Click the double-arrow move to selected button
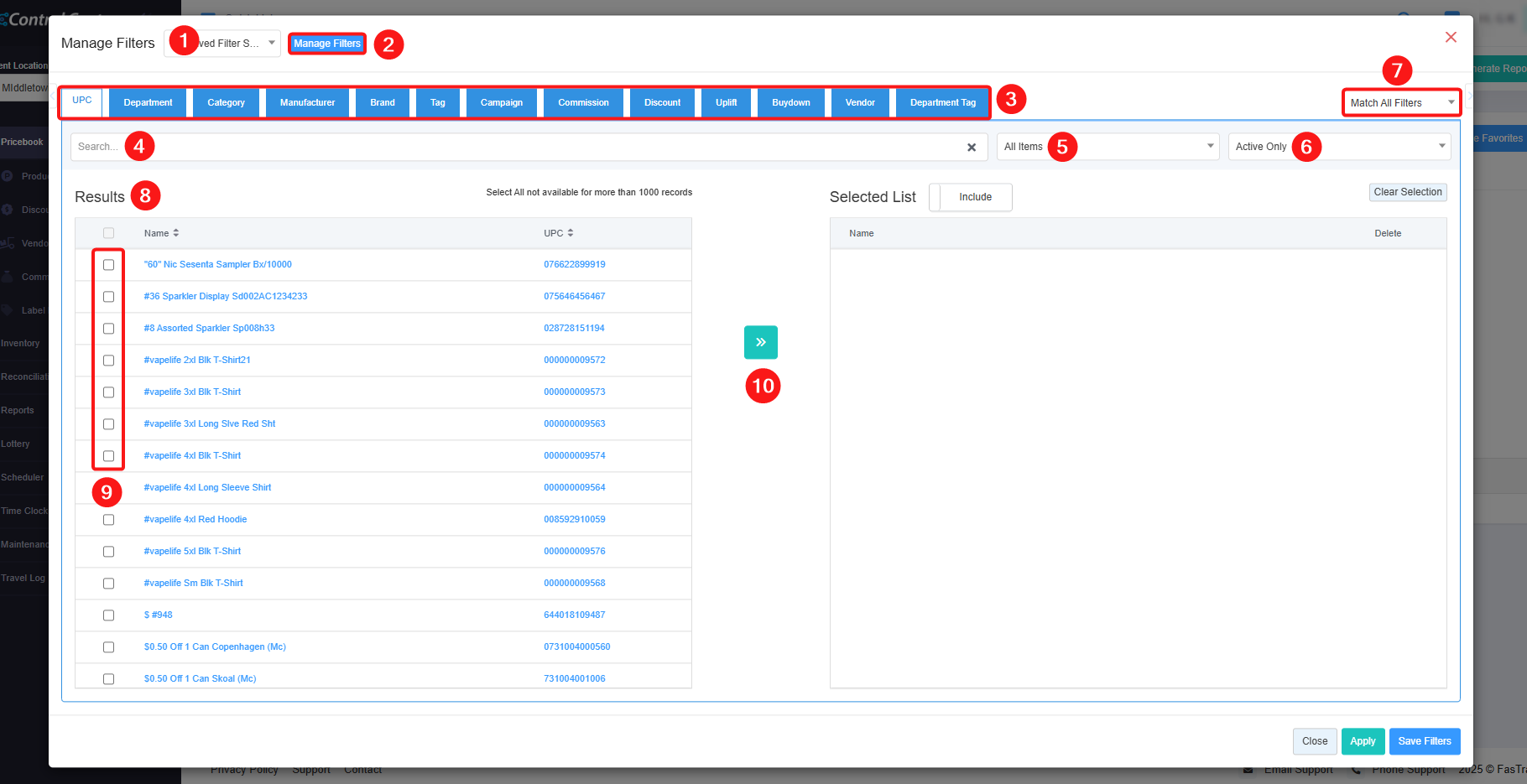Image resolution: width=1527 pixels, height=784 pixels. (x=760, y=342)
